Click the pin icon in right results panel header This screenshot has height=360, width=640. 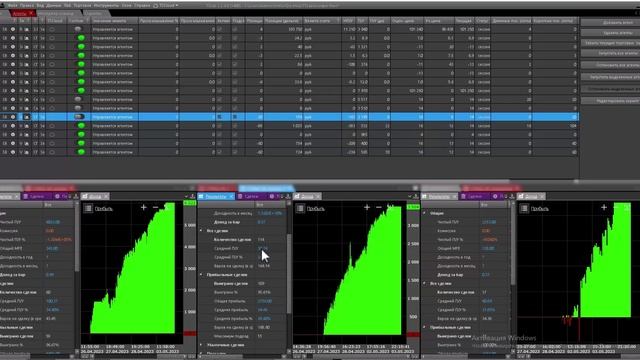512,196
